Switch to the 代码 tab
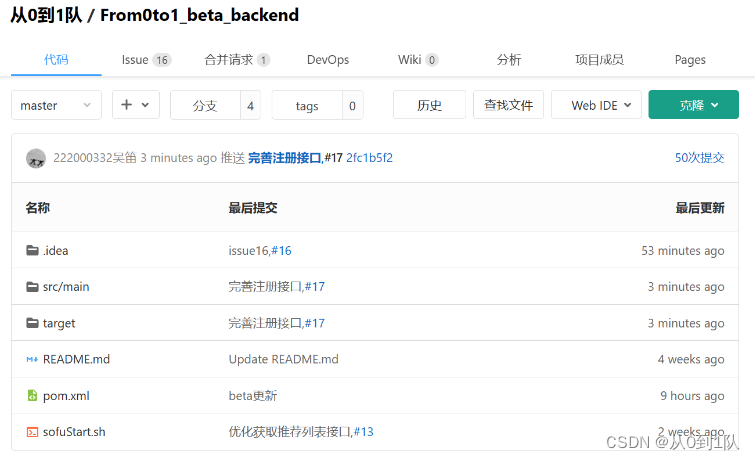This screenshot has height=460, width=755. 56,60
